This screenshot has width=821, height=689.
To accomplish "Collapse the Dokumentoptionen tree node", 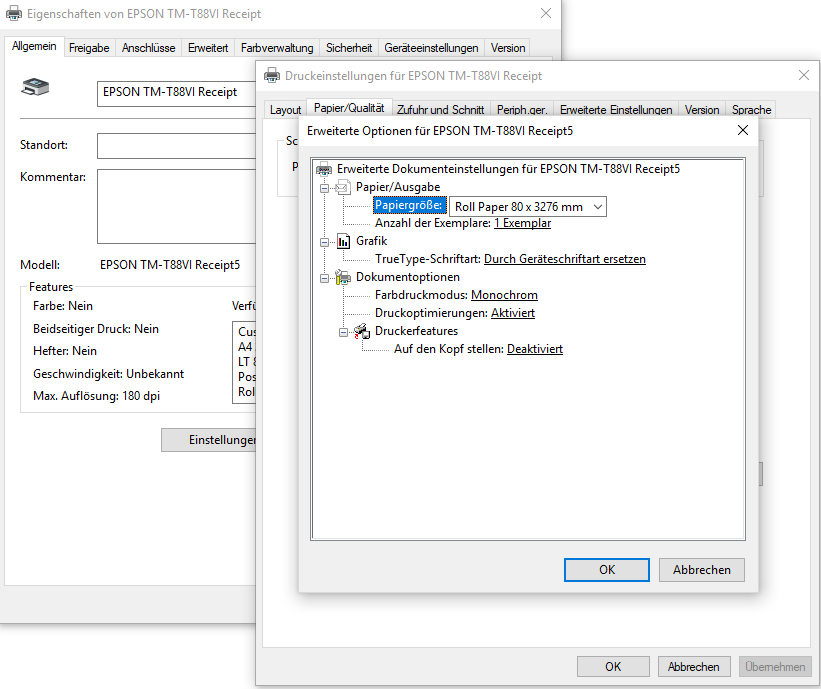I will (x=325, y=278).
